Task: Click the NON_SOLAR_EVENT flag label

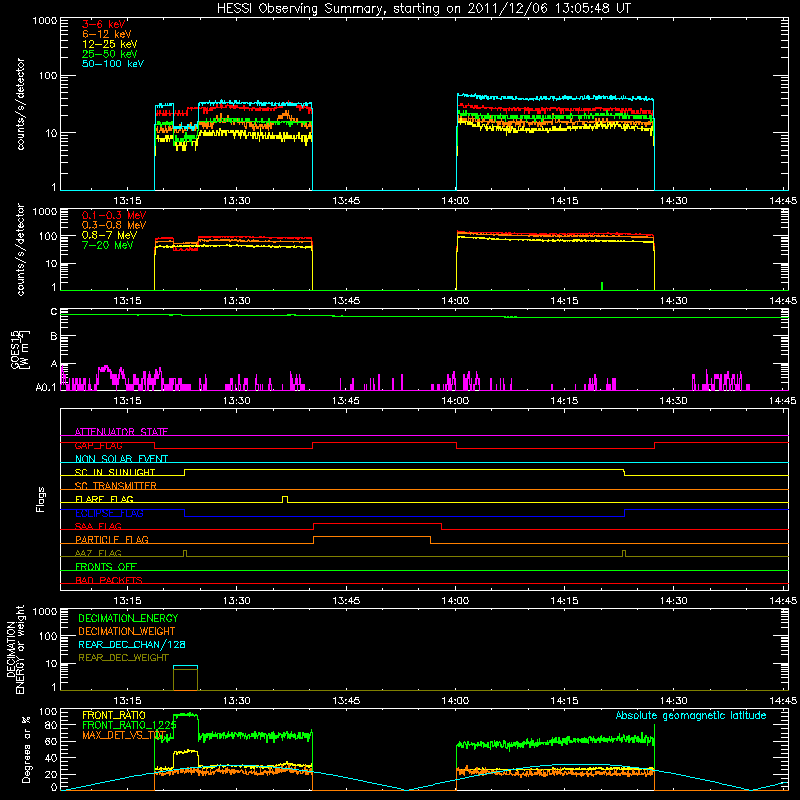Action: click(121, 459)
